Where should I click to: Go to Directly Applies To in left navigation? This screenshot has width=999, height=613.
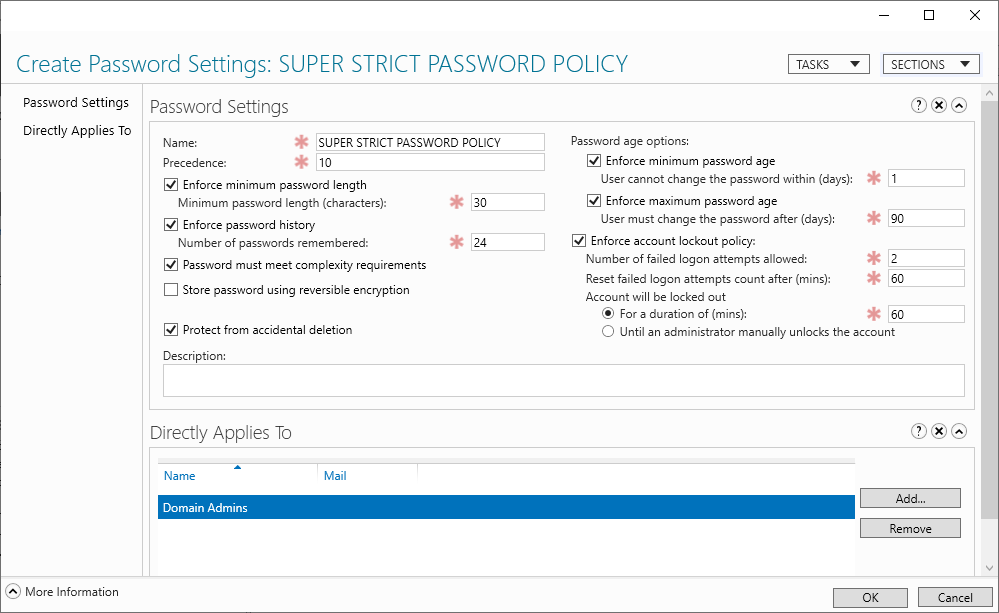click(x=77, y=131)
